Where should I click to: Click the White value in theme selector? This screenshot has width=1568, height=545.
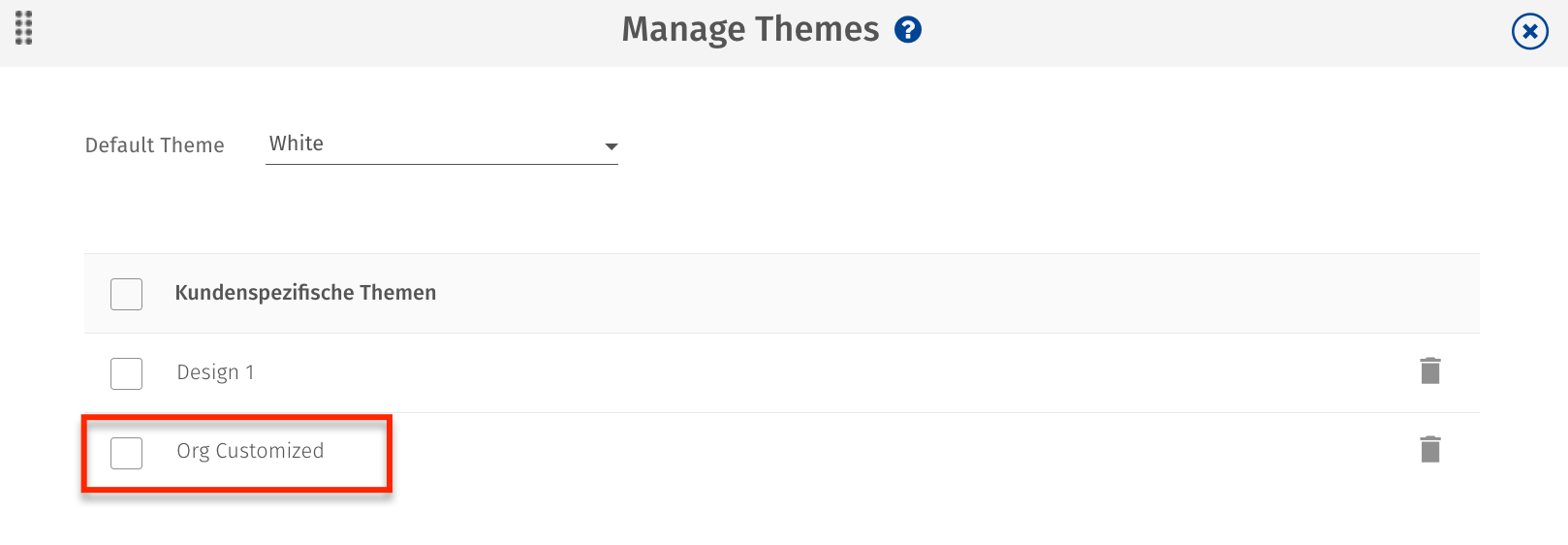297,144
